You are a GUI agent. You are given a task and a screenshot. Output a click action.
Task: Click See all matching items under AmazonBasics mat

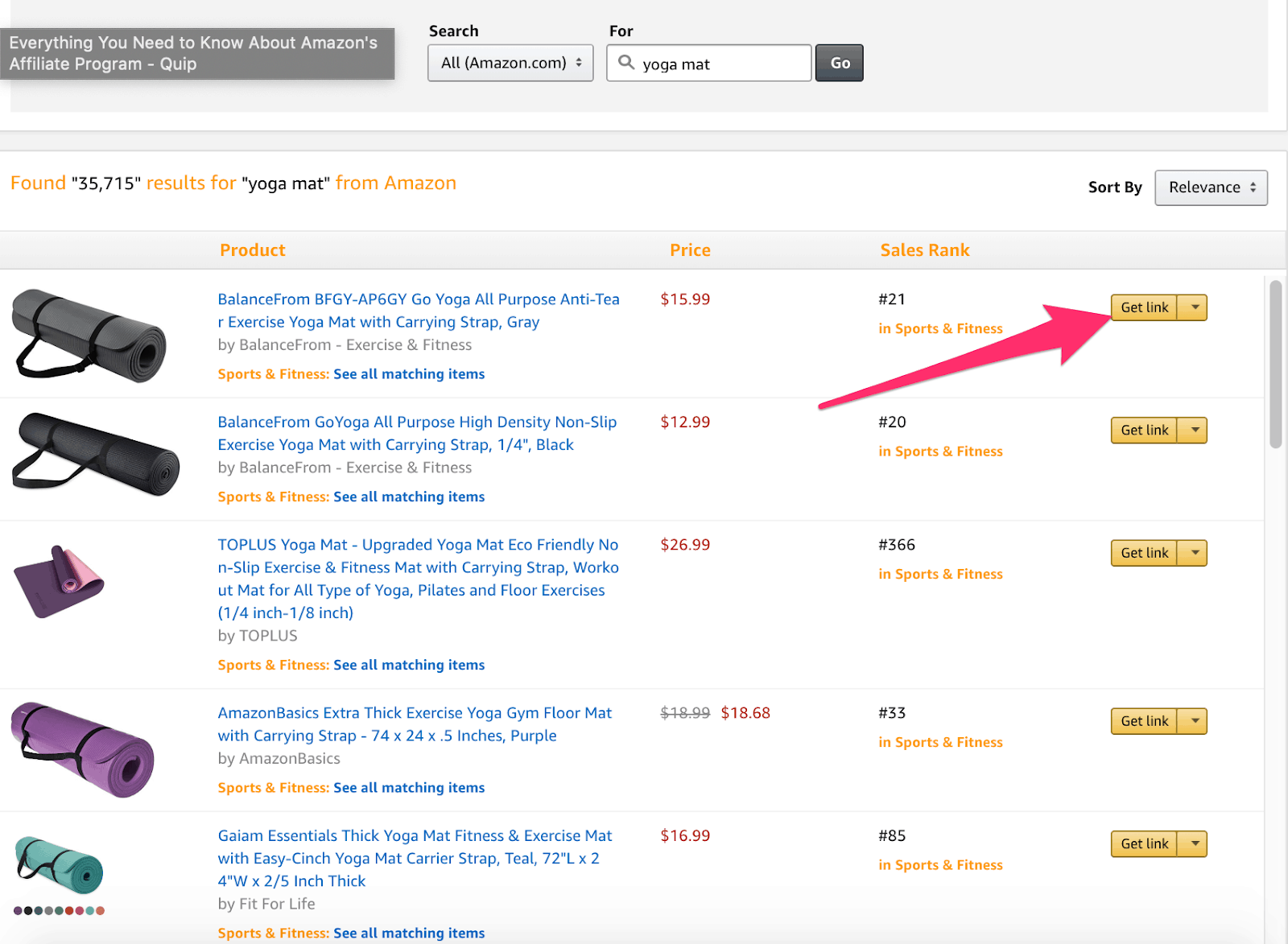409,788
